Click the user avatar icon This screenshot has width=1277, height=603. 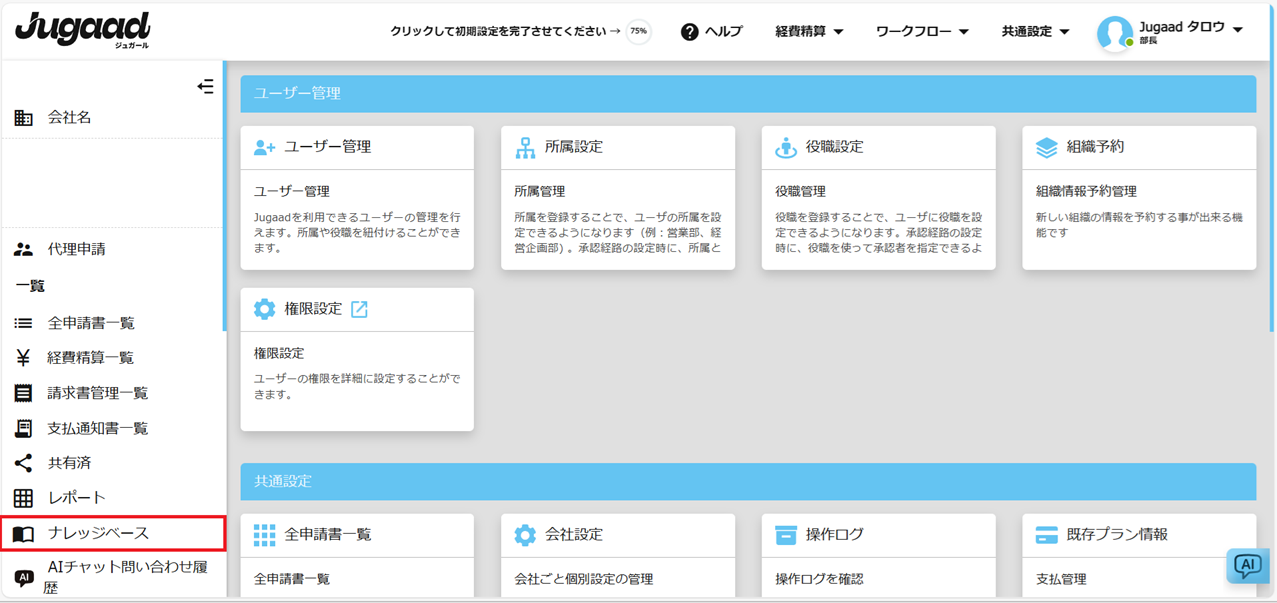pyautogui.click(x=1114, y=33)
